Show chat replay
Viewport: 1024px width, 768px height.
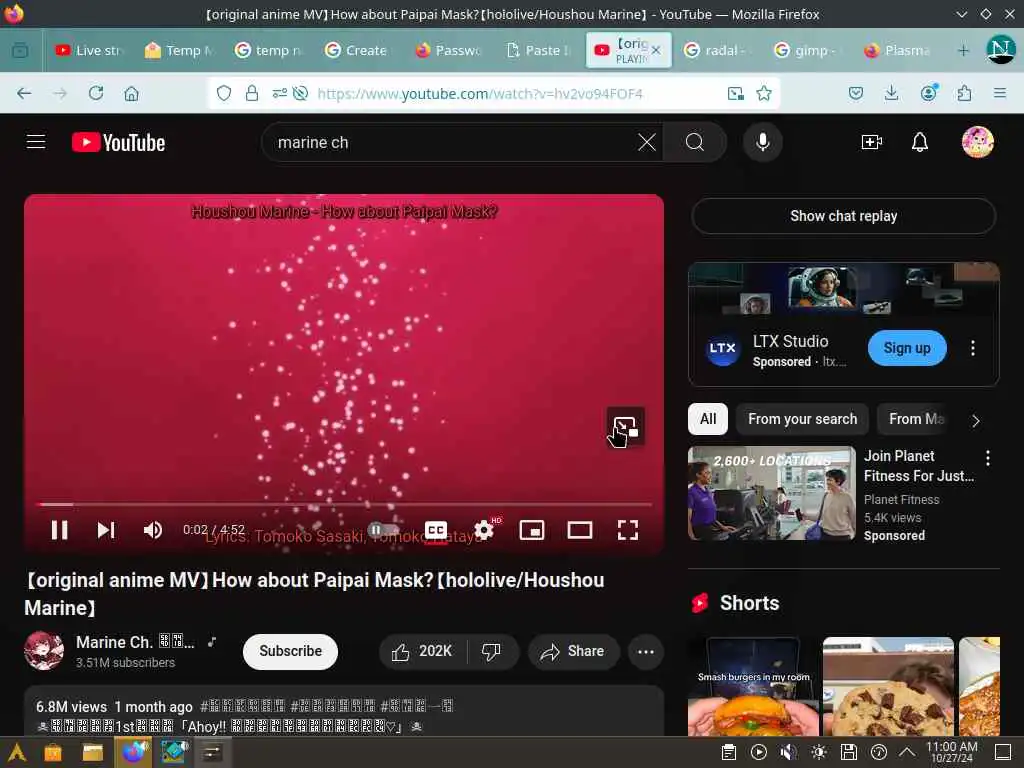coord(844,216)
